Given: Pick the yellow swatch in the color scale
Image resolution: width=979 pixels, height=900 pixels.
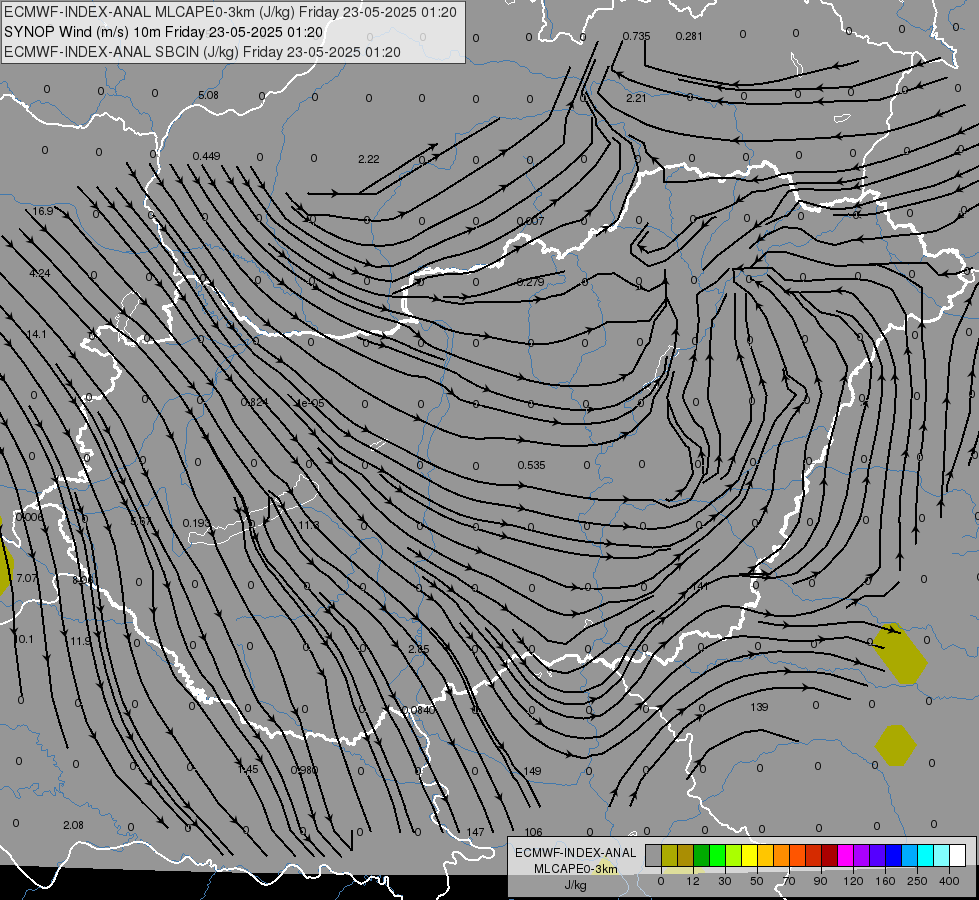Looking at the screenshot, I should point(750,856).
